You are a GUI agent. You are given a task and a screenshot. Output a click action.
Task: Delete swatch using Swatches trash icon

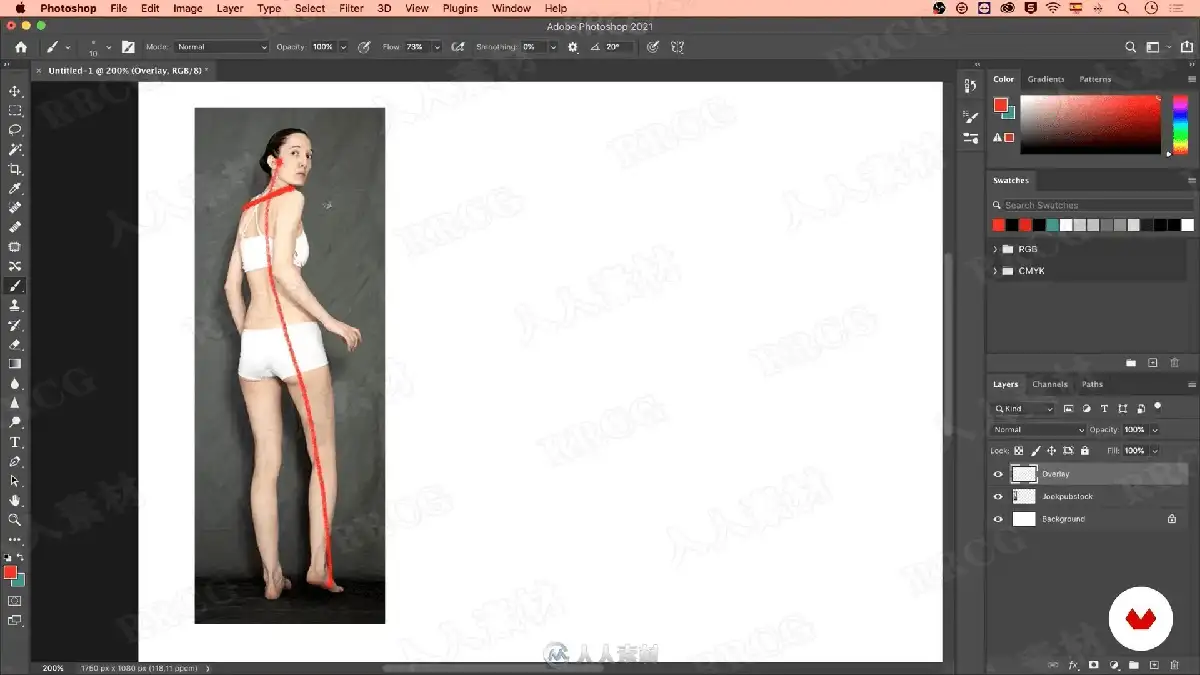(1174, 362)
